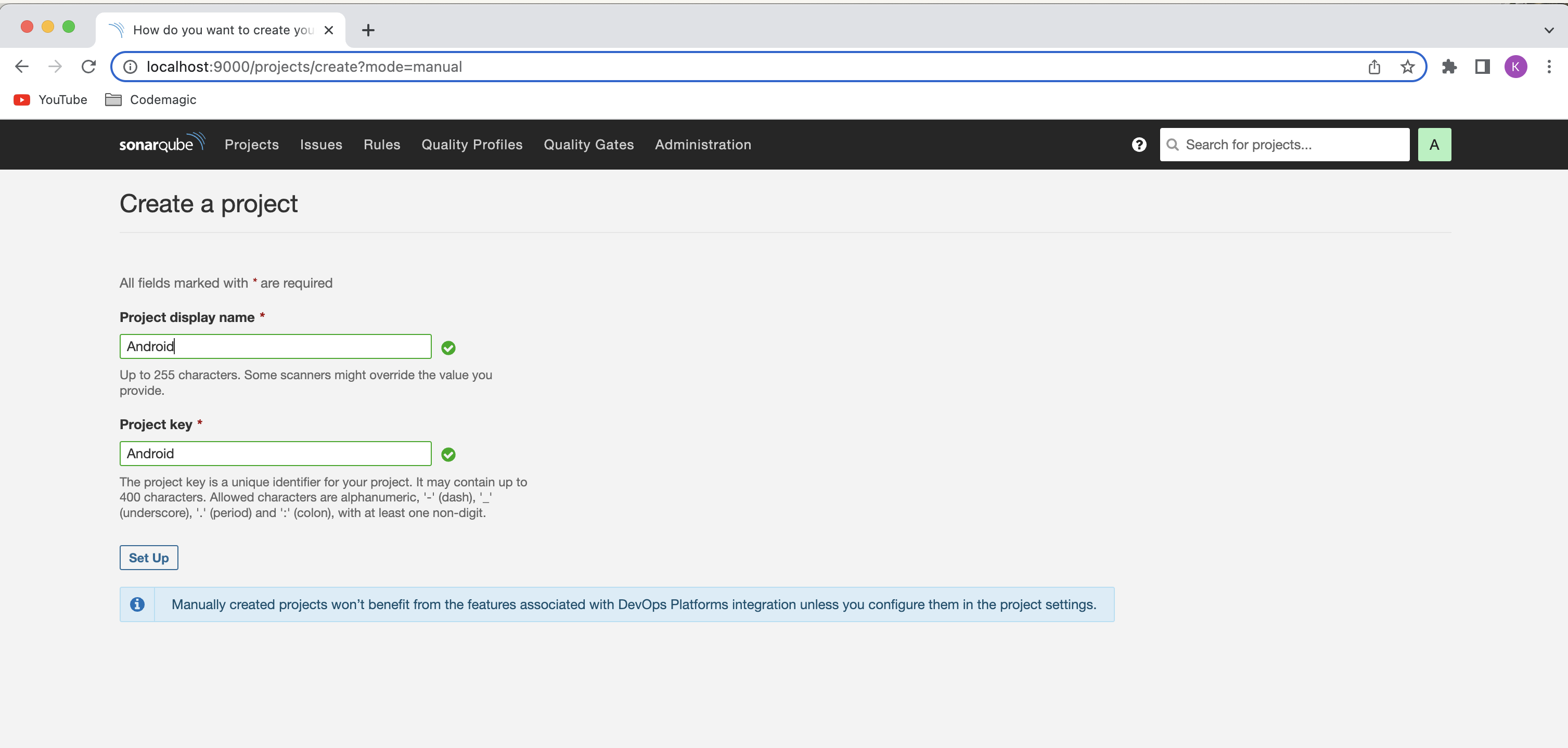The image size is (1568, 748).
Task: Open the Chrome three-dot menu
Action: [1549, 67]
